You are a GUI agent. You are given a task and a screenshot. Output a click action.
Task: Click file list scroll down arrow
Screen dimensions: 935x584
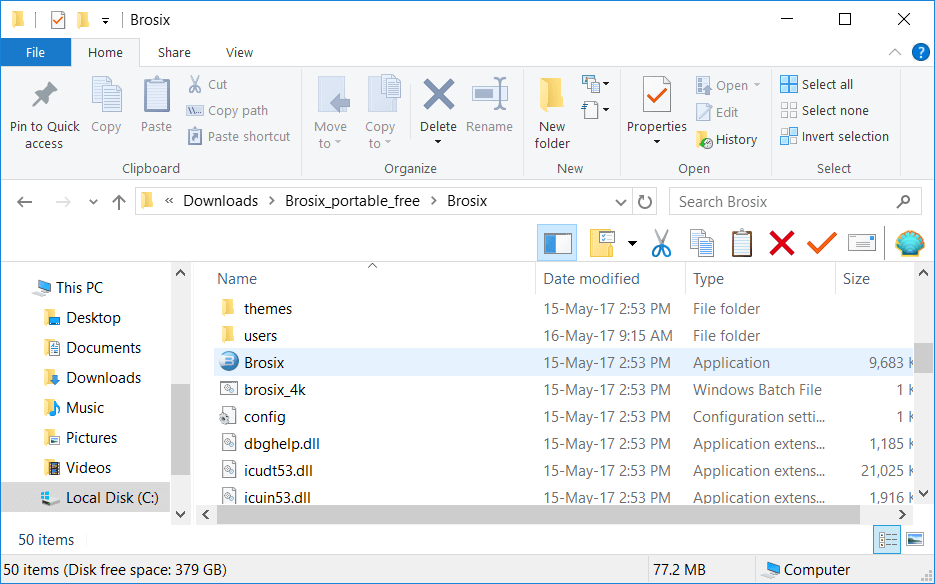pyautogui.click(x=924, y=493)
